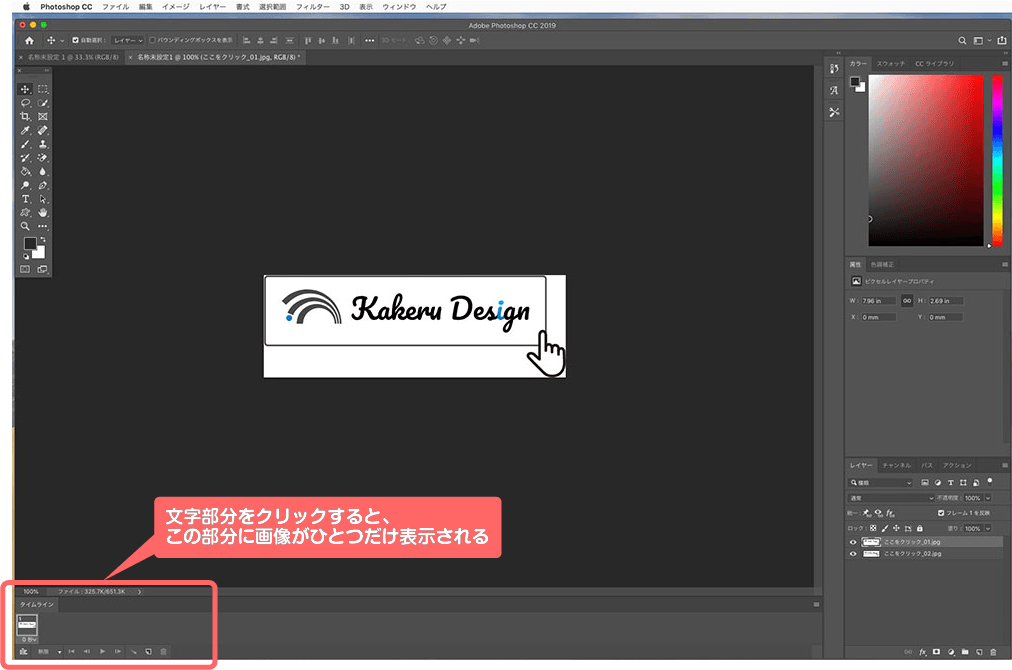Enable the バウンディングボックスを表示 checkbox
Viewport: 1012px width, 670px height.
coord(152,40)
